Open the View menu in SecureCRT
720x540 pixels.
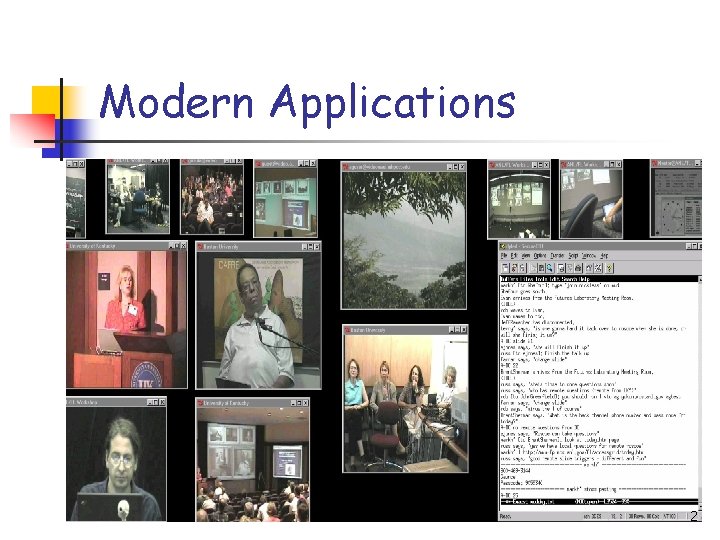point(526,256)
